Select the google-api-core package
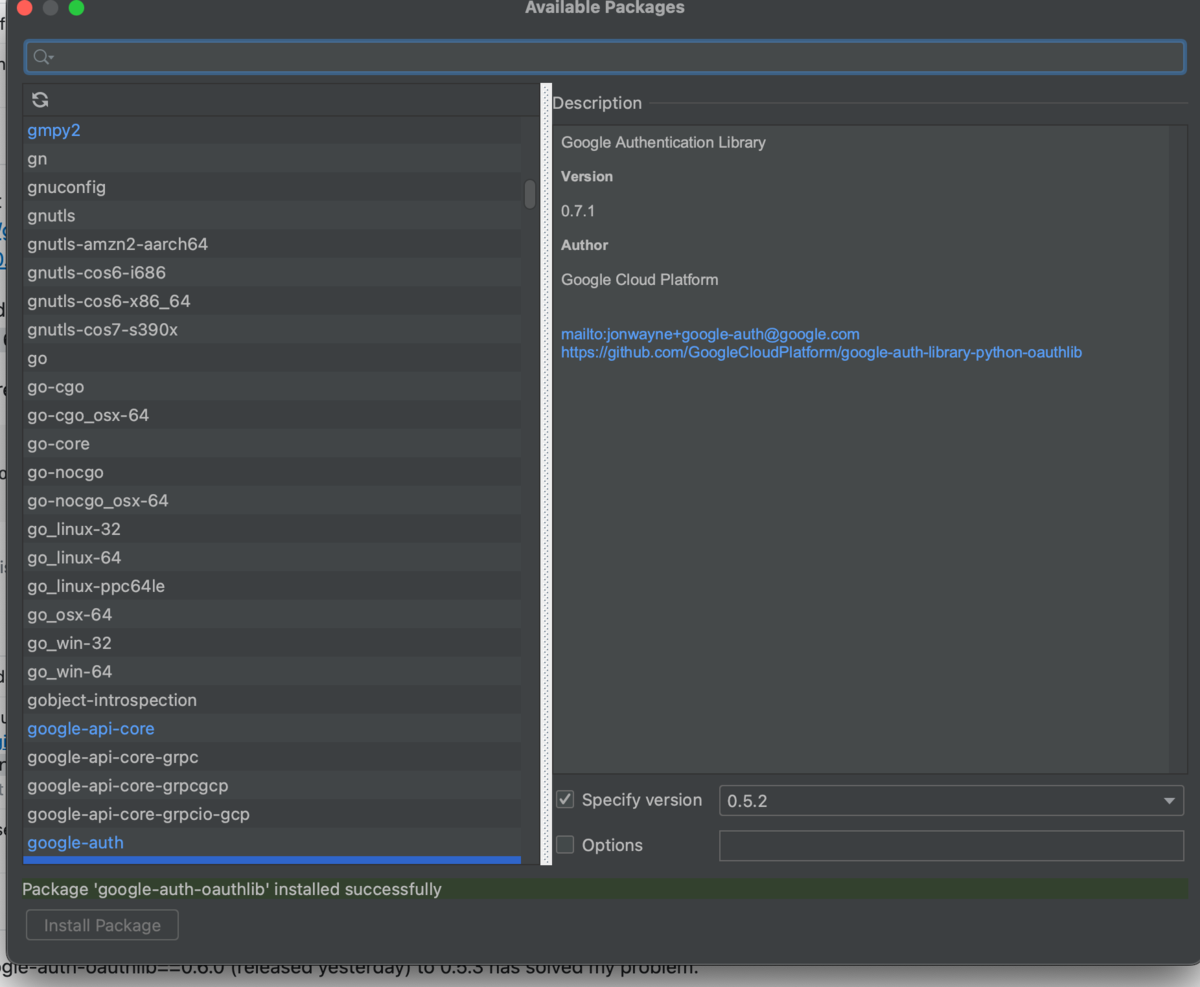 tap(272, 729)
